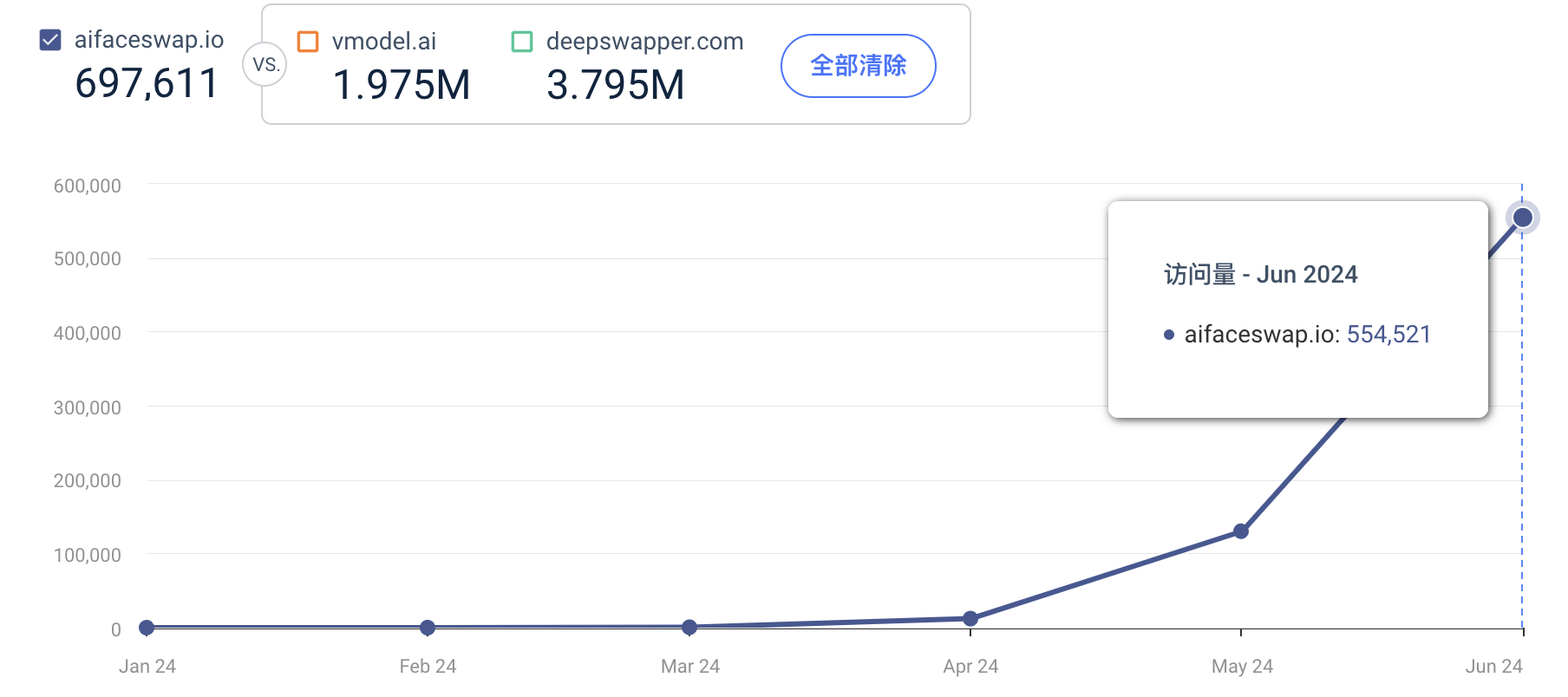Click the tooltip title 访问量 - Jun 2024
Image resolution: width=1568 pixels, height=697 pixels.
(1260, 275)
